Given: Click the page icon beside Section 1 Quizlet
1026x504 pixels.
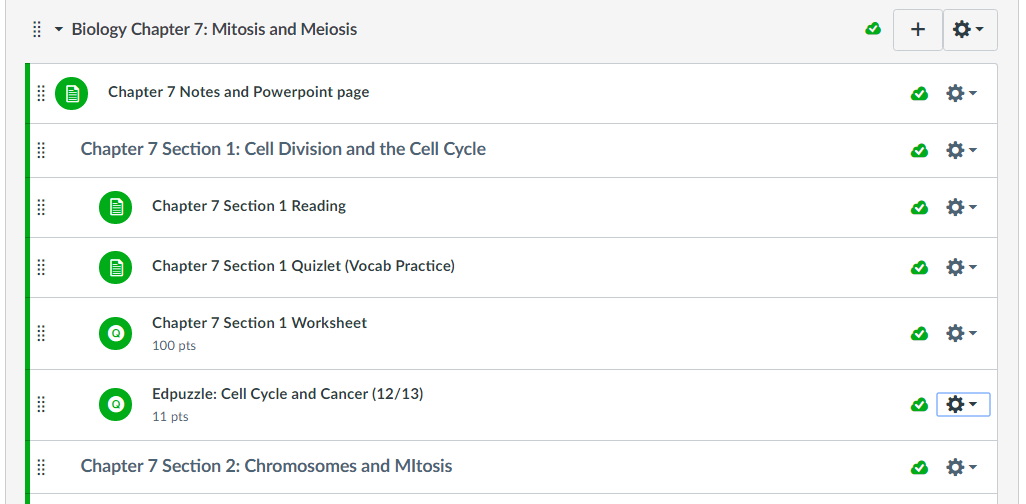Looking at the screenshot, I should tap(115, 267).
